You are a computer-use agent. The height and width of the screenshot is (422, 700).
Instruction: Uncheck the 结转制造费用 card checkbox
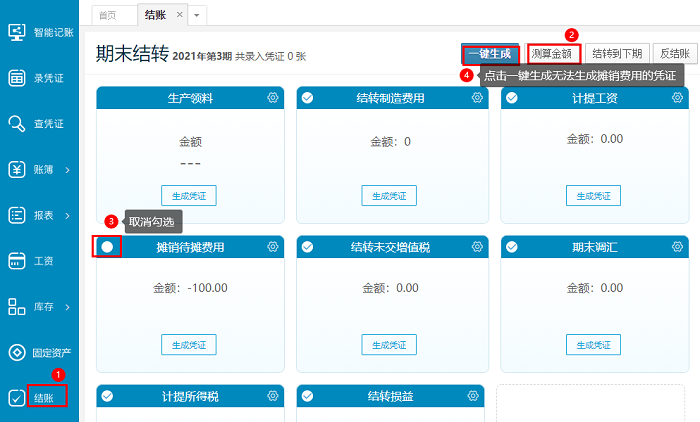pyautogui.click(x=309, y=98)
